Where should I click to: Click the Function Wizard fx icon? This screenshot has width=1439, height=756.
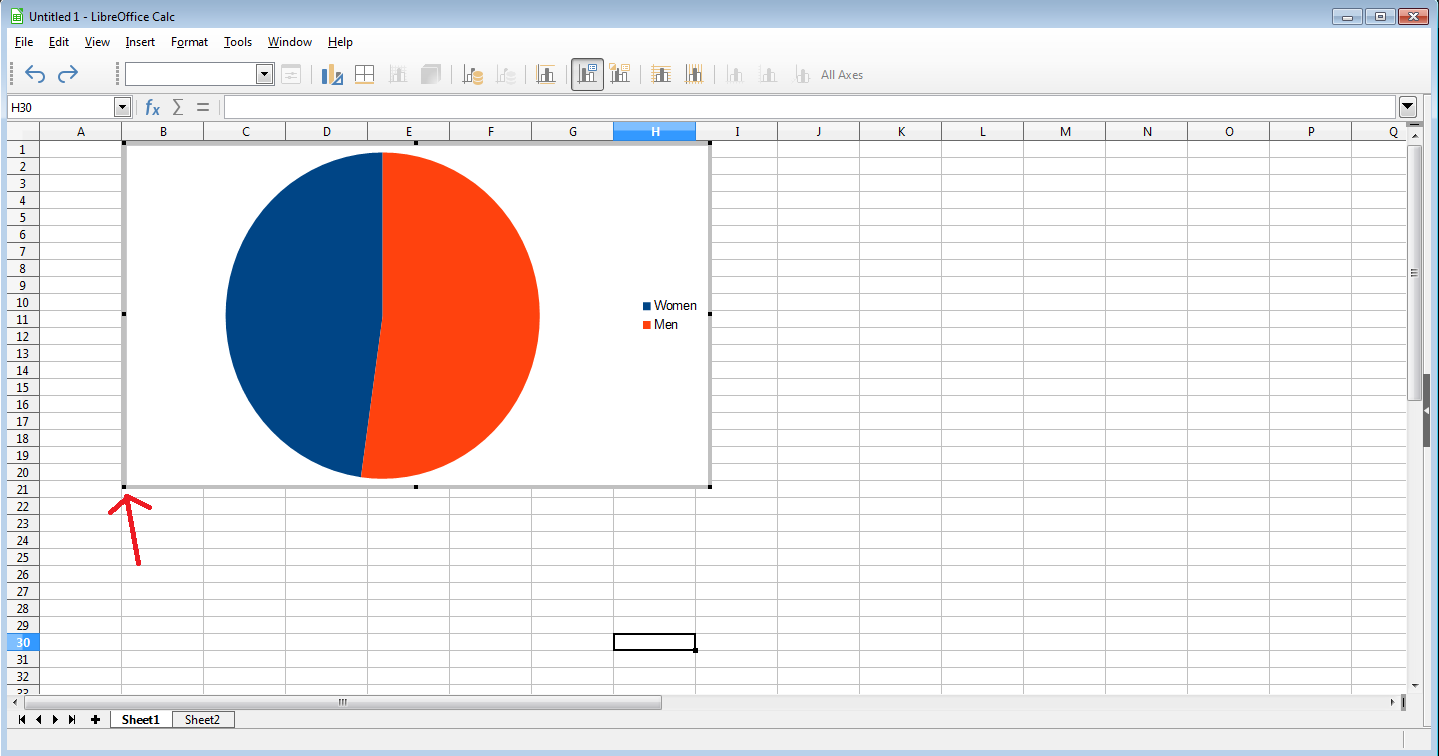coord(152,107)
